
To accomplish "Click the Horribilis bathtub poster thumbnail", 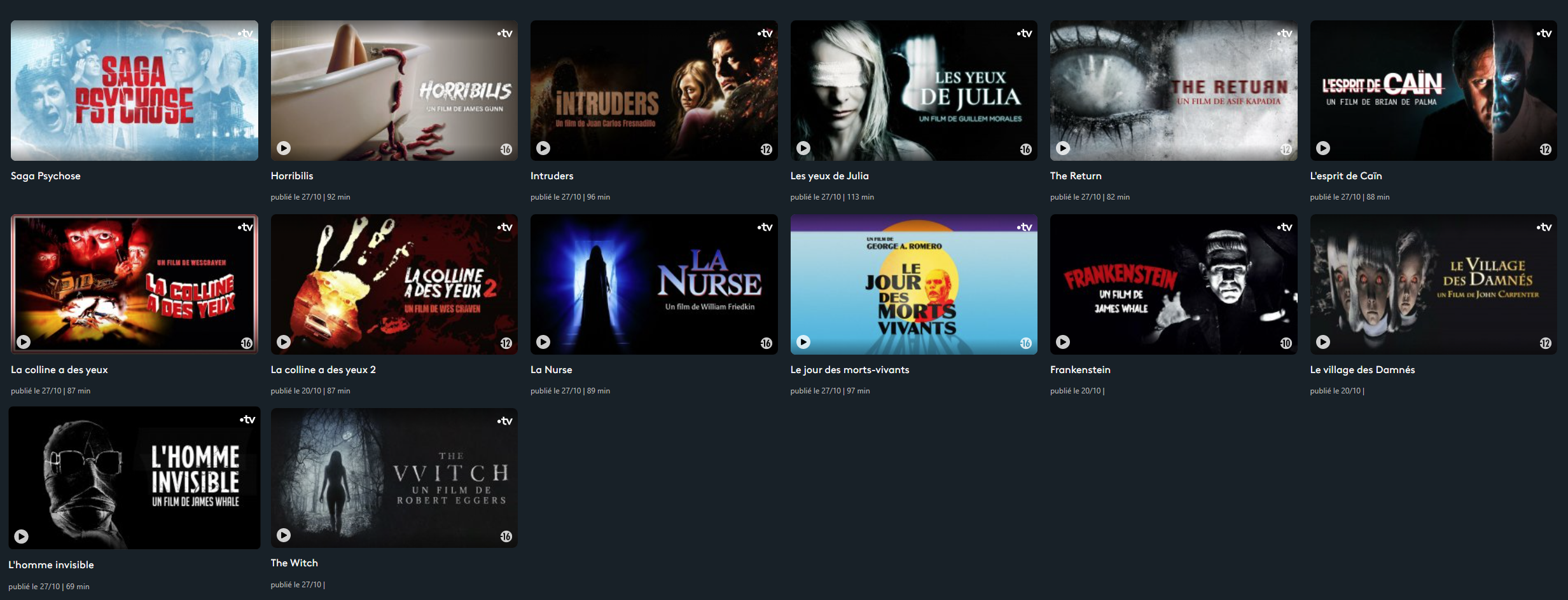I will [394, 90].
